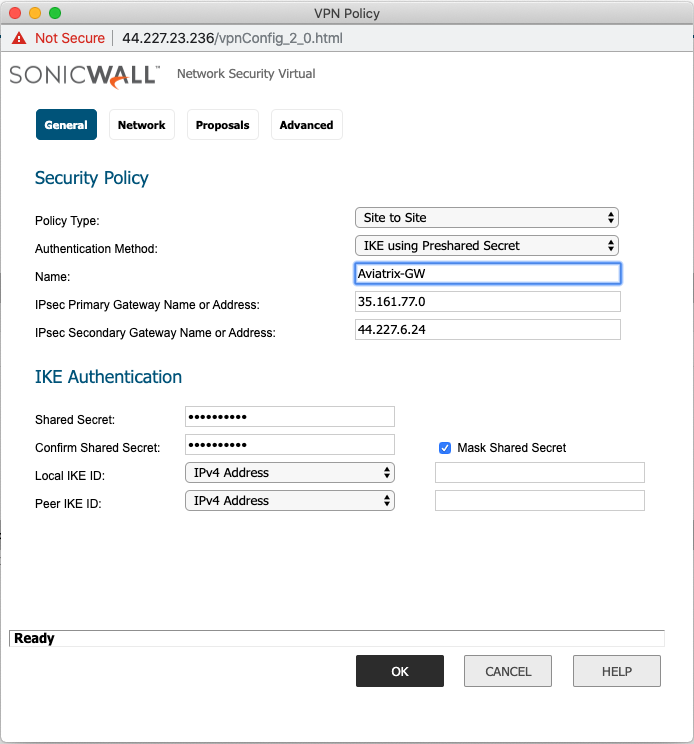Click the IPsec Secondary Gateway address field
This screenshot has width=694, height=744.
click(487, 330)
